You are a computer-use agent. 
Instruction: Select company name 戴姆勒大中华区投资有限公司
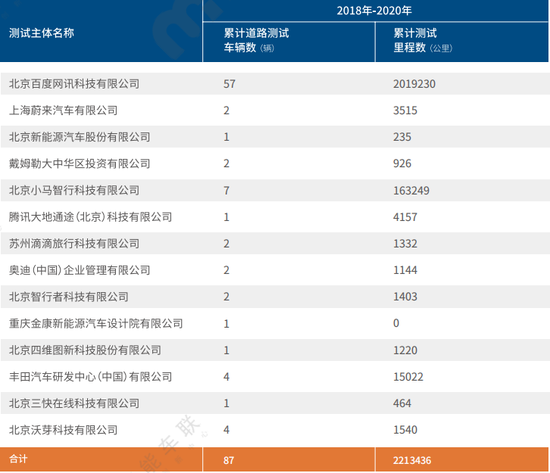pos(80,164)
